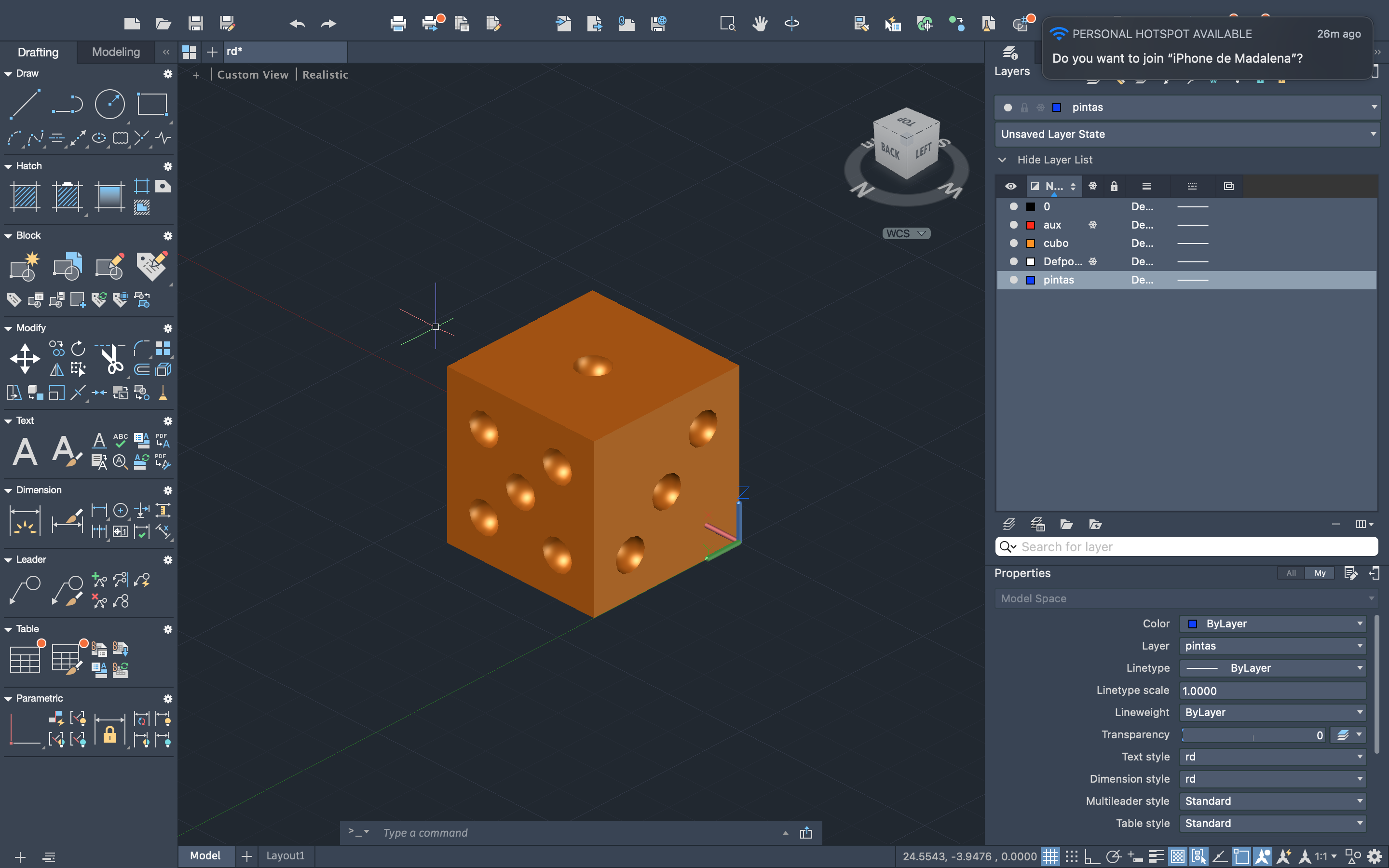The image size is (1389, 868).
Task: Select the Pan hand tool
Action: tap(760, 24)
